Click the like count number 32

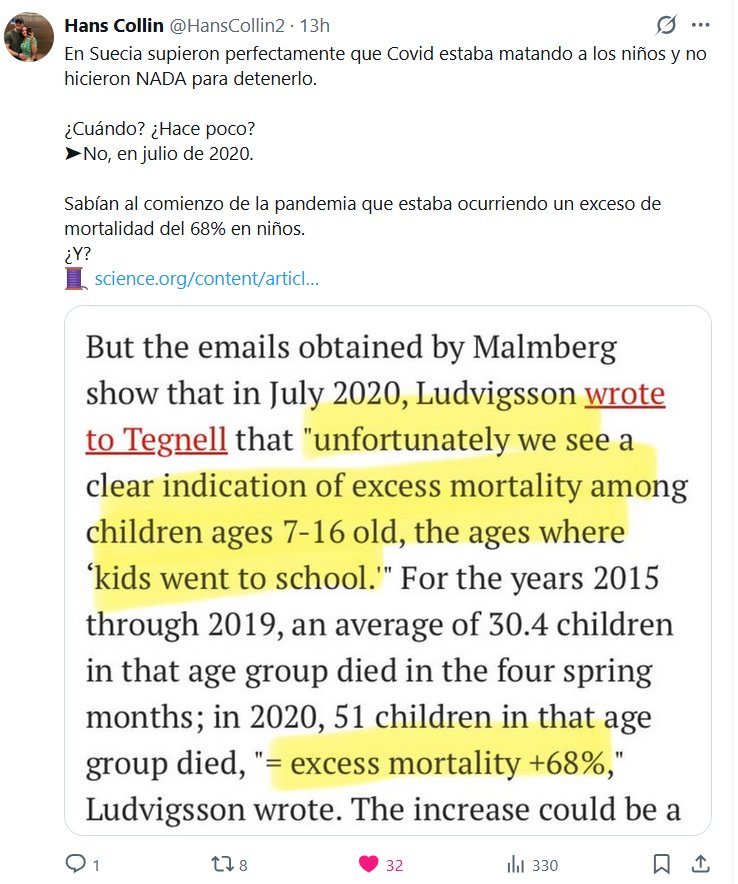coord(393,865)
